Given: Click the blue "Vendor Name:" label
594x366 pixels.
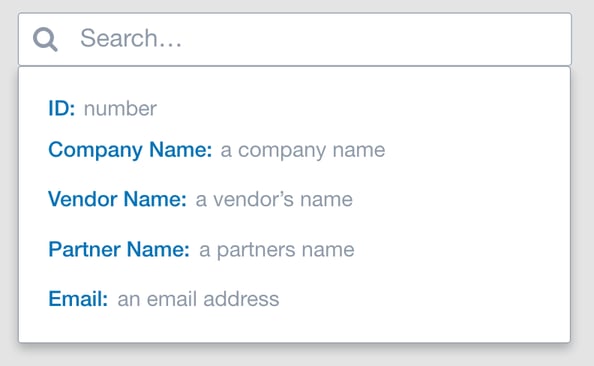Looking at the screenshot, I should [117, 199].
